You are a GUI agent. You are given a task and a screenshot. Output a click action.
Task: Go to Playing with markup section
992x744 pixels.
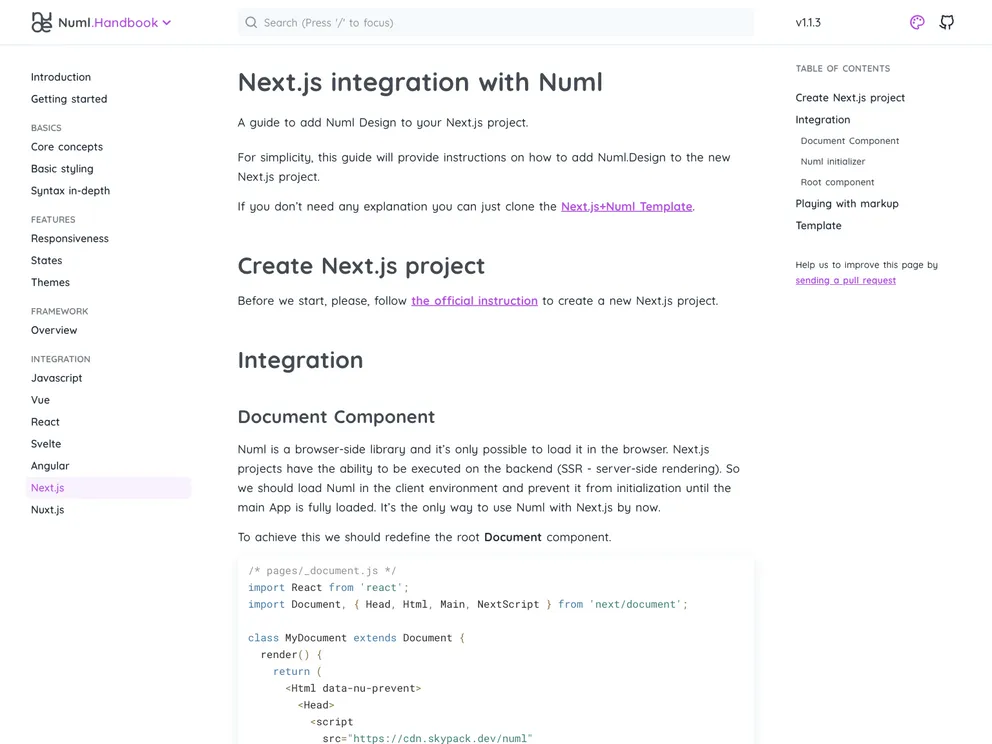(847, 204)
